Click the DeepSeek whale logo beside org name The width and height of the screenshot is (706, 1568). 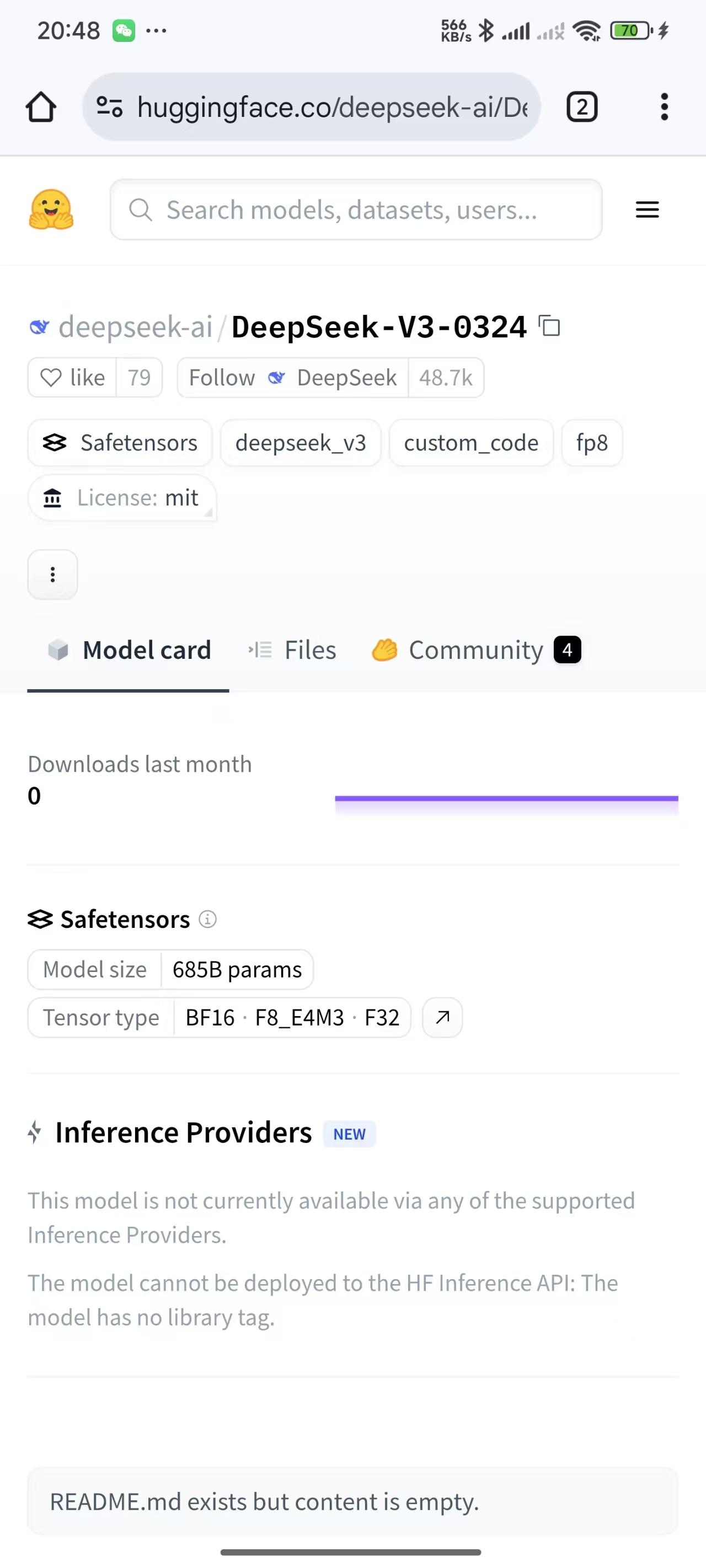pos(40,327)
